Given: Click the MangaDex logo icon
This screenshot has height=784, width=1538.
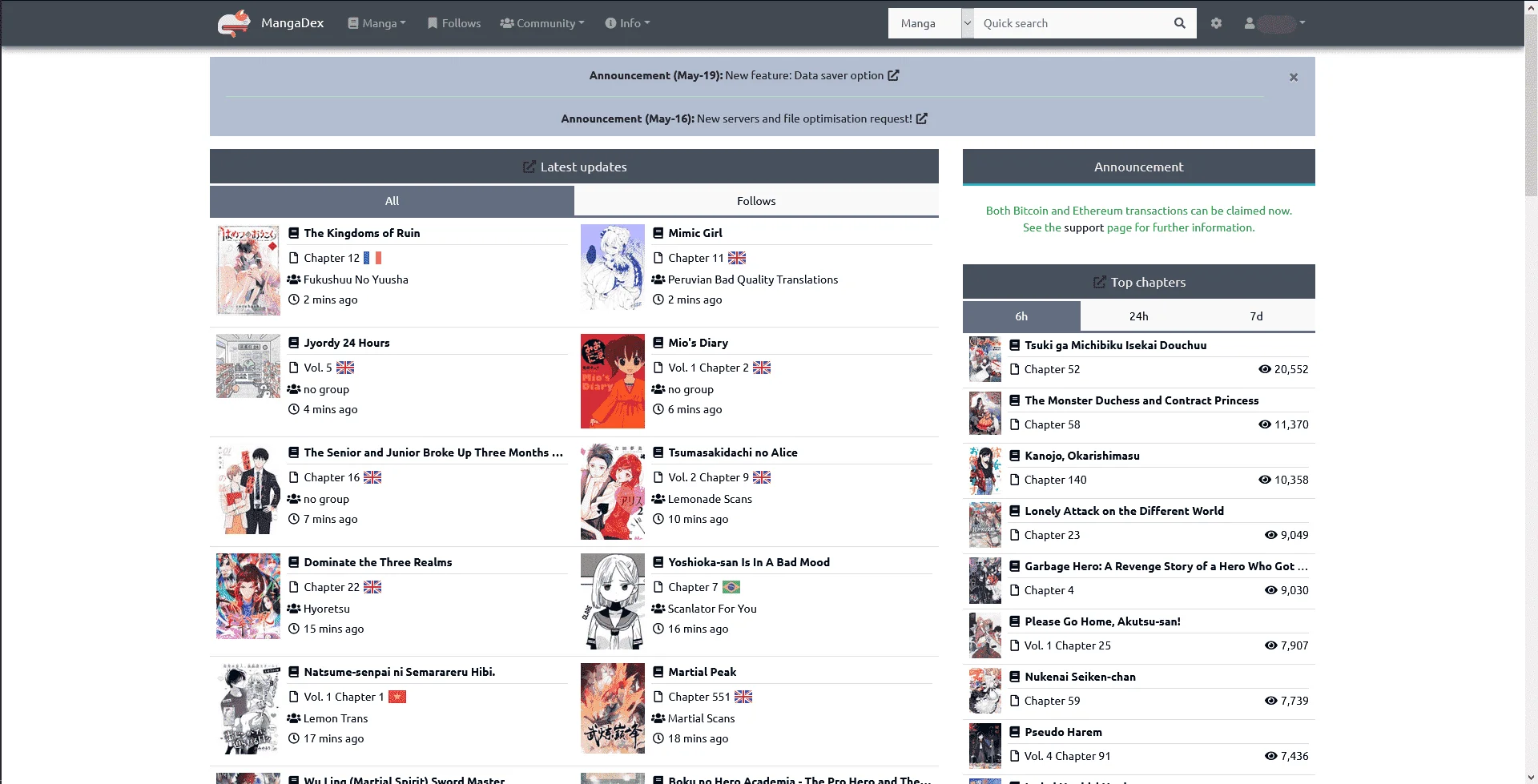Looking at the screenshot, I should point(234,23).
